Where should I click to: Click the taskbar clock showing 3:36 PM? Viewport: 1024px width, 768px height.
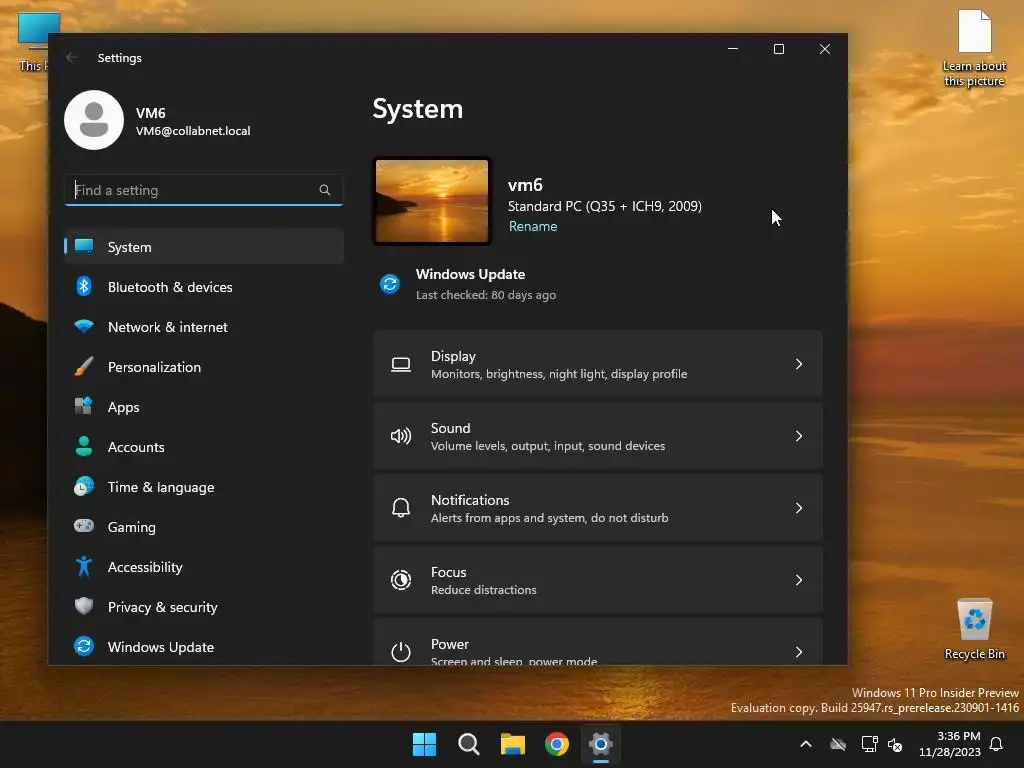pyautogui.click(x=950, y=744)
